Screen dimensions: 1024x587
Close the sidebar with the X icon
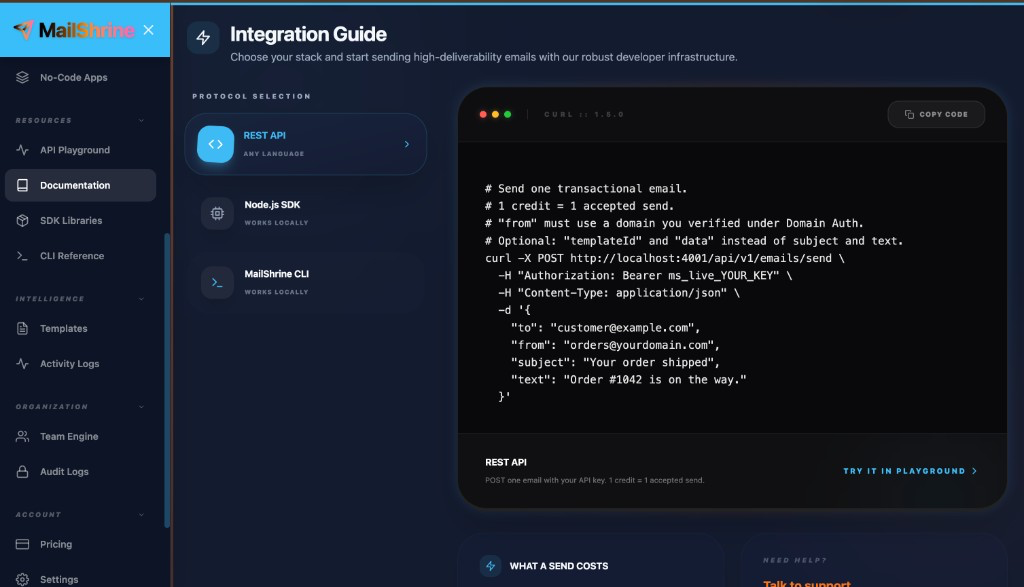point(149,30)
